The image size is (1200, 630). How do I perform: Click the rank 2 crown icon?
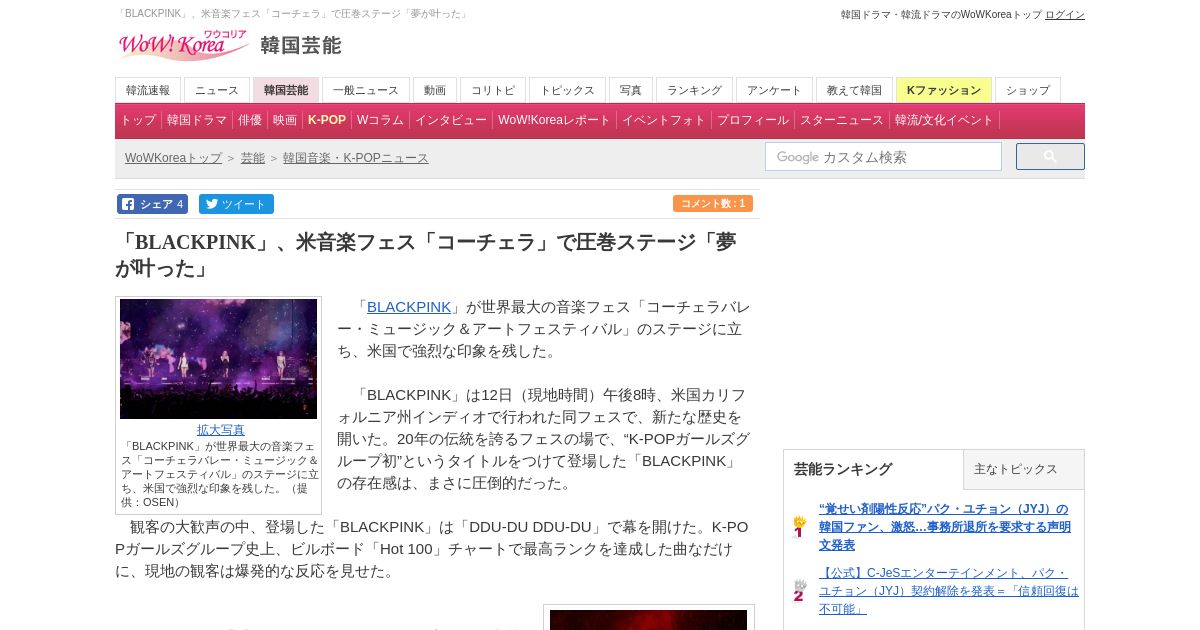tap(799, 591)
